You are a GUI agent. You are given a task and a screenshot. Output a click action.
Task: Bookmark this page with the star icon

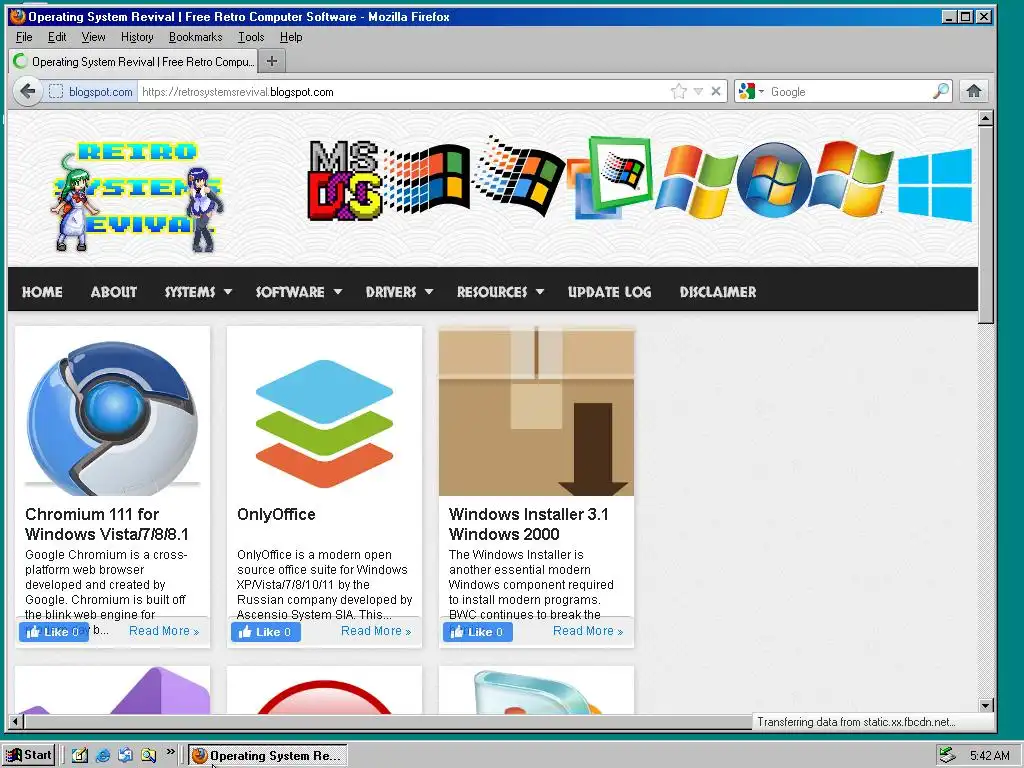click(x=679, y=91)
